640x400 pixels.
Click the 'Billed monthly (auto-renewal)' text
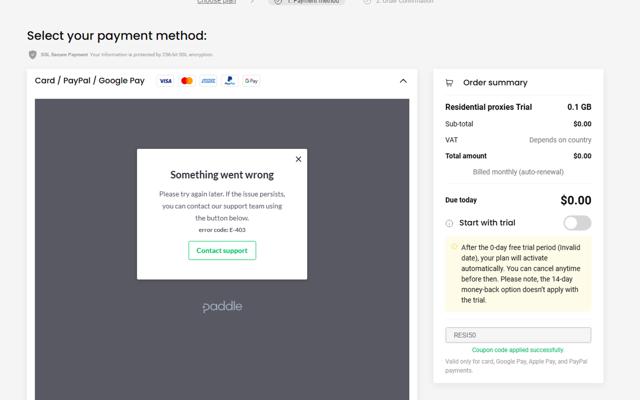tap(518, 172)
